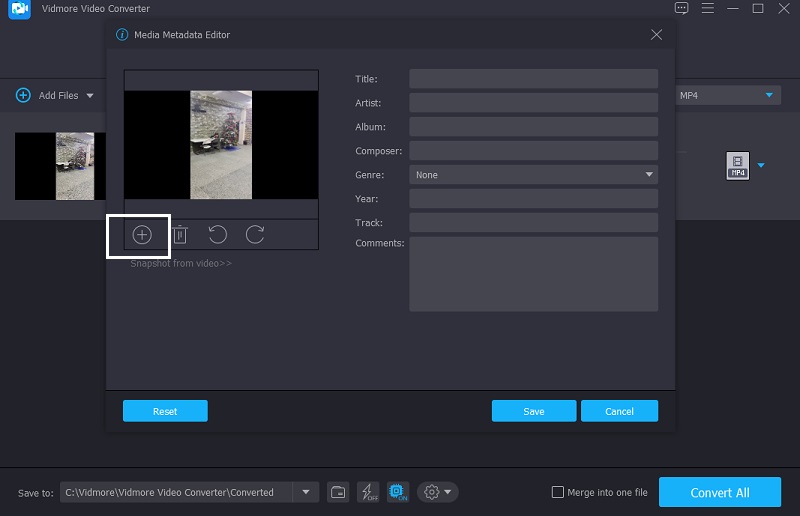Click the add cover image plus icon
Screen dimensions: 800x516
click(x=142, y=235)
